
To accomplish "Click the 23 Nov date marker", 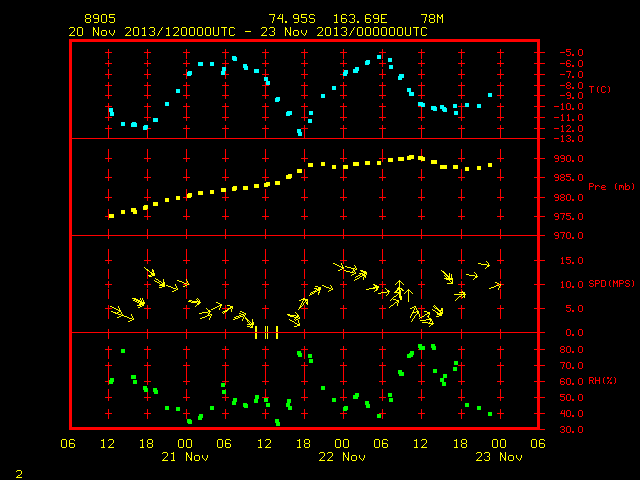I will (499, 457).
